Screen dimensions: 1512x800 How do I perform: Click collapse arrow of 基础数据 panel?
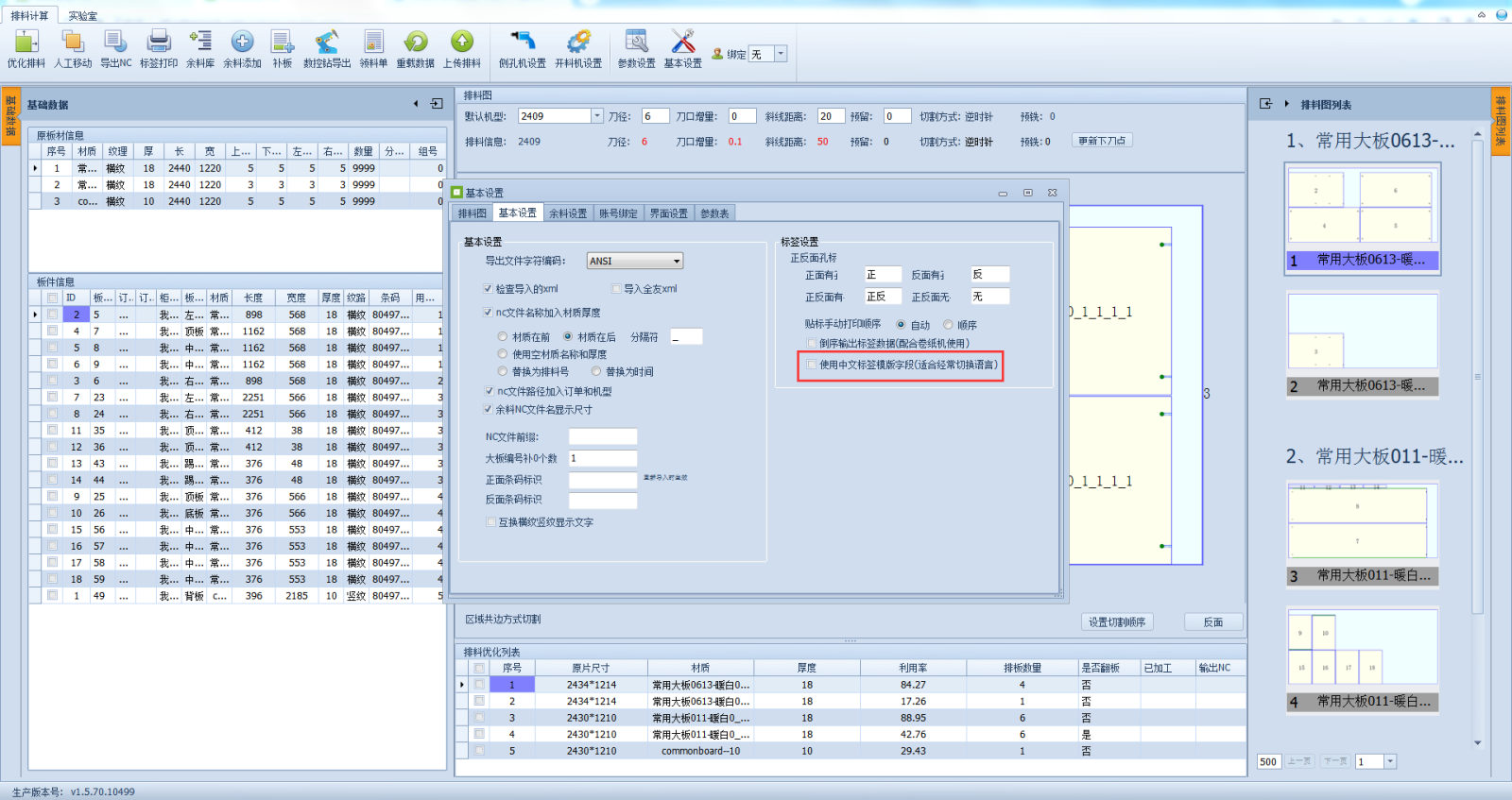(x=416, y=104)
